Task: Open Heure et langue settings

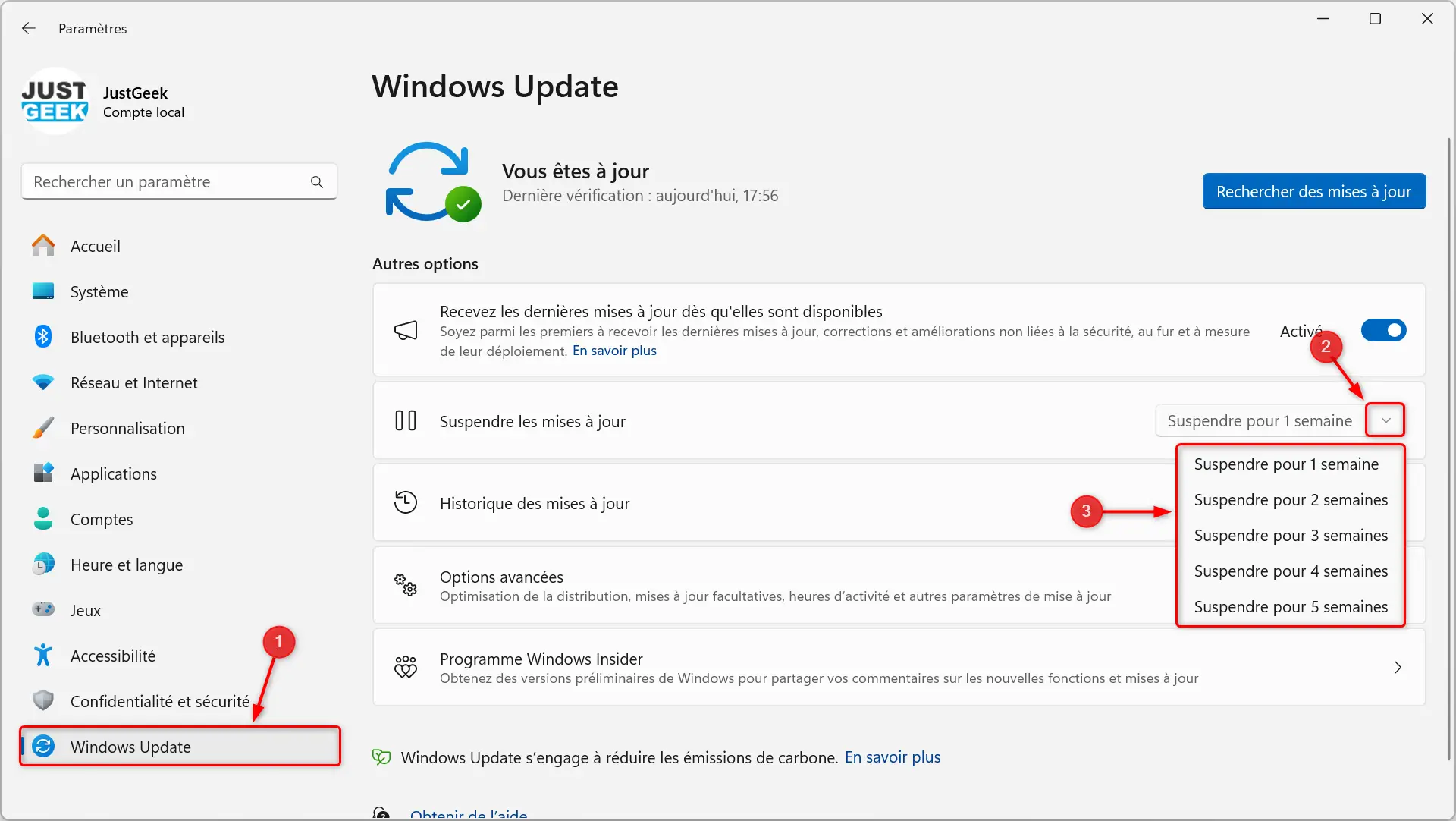Action: (x=179, y=565)
